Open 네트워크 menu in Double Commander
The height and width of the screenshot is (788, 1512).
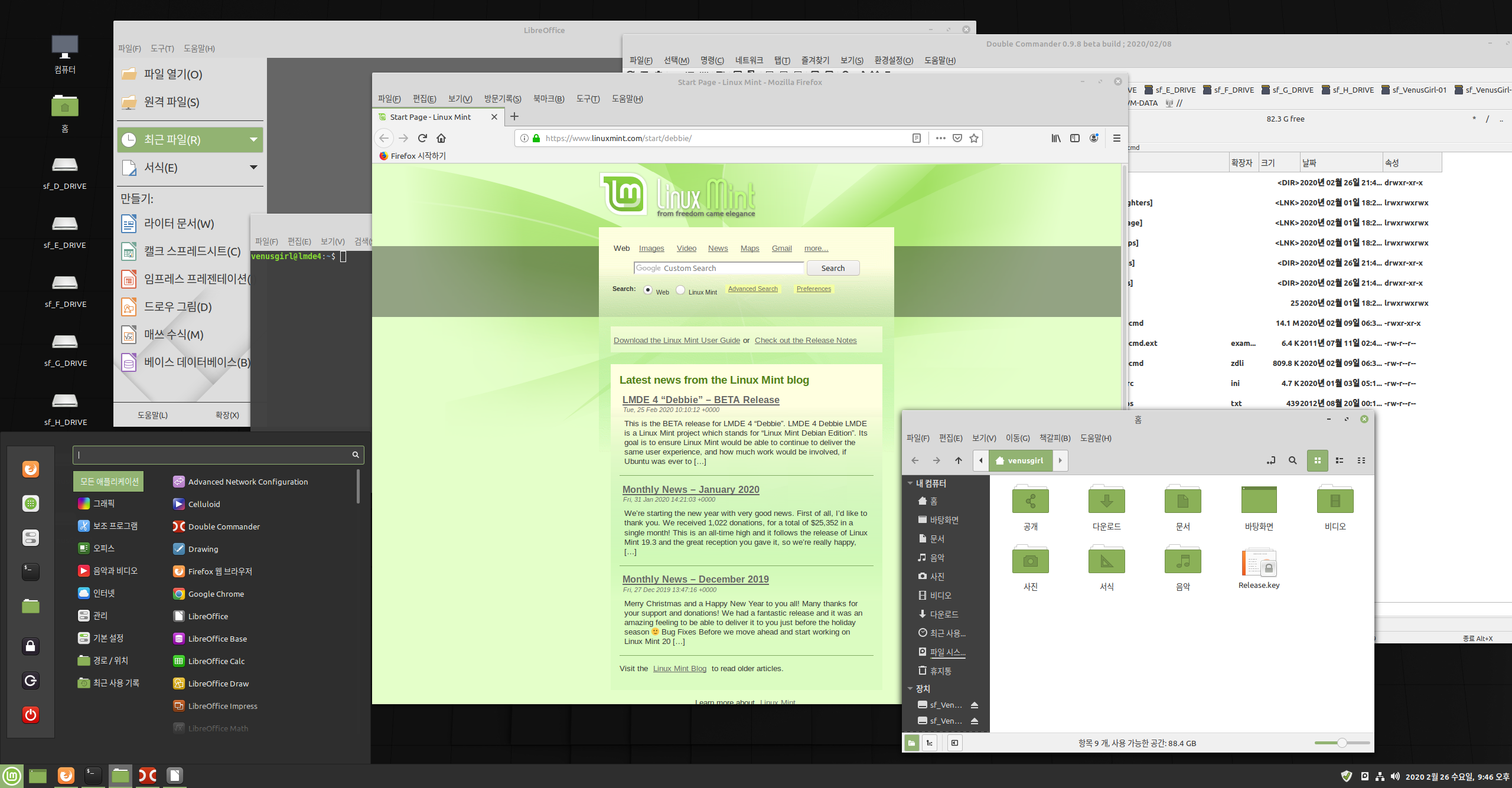[749, 60]
